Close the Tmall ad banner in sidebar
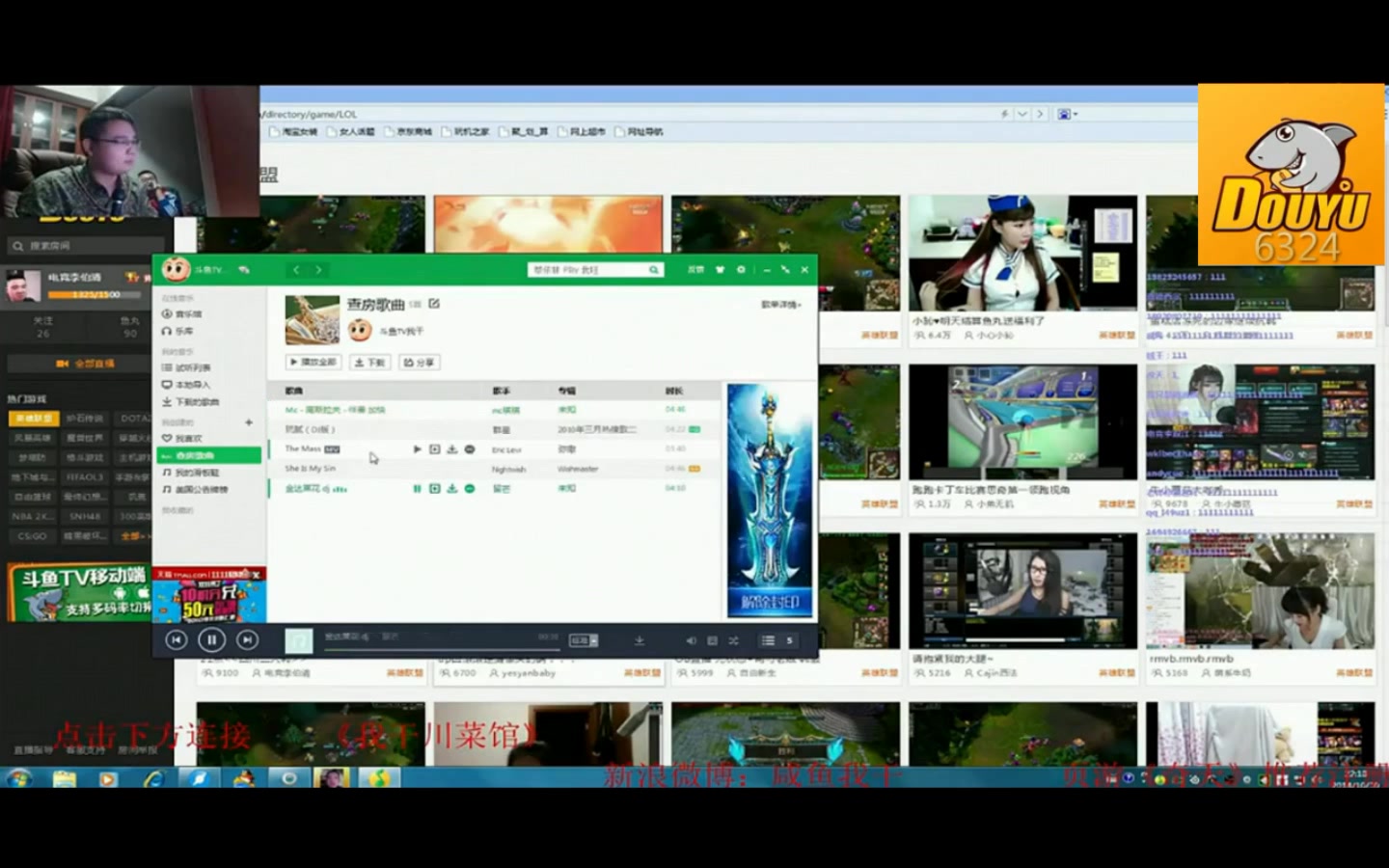 [257, 574]
